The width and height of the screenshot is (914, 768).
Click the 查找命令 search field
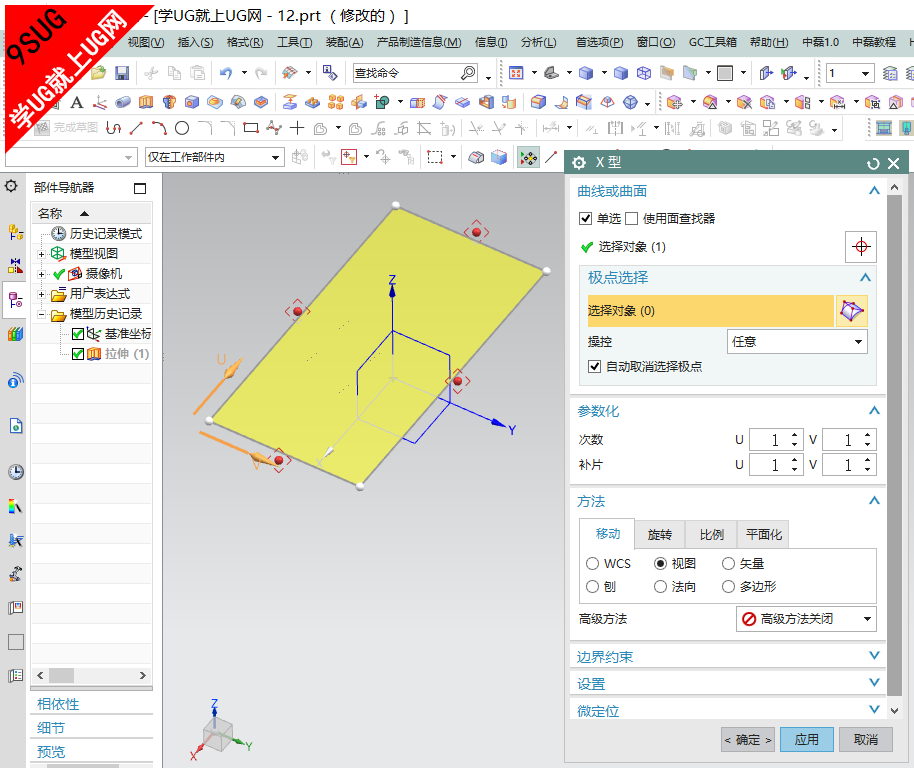406,73
